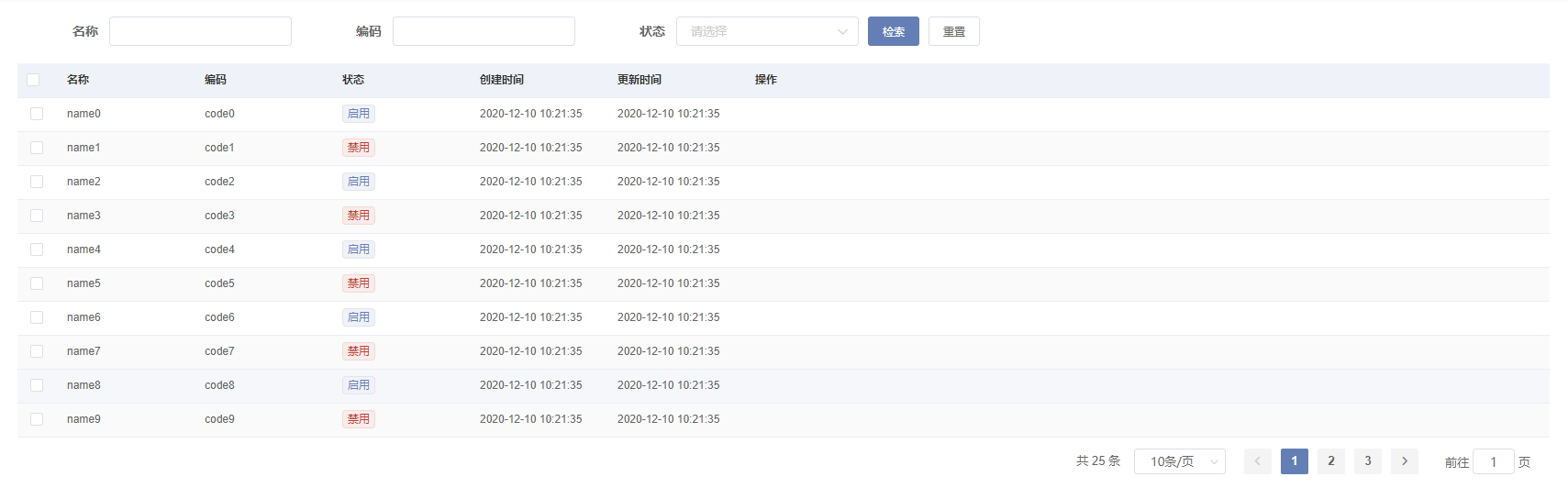Jump to page 3
This screenshot has height=488, width=1568.
[x=1367, y=461]
